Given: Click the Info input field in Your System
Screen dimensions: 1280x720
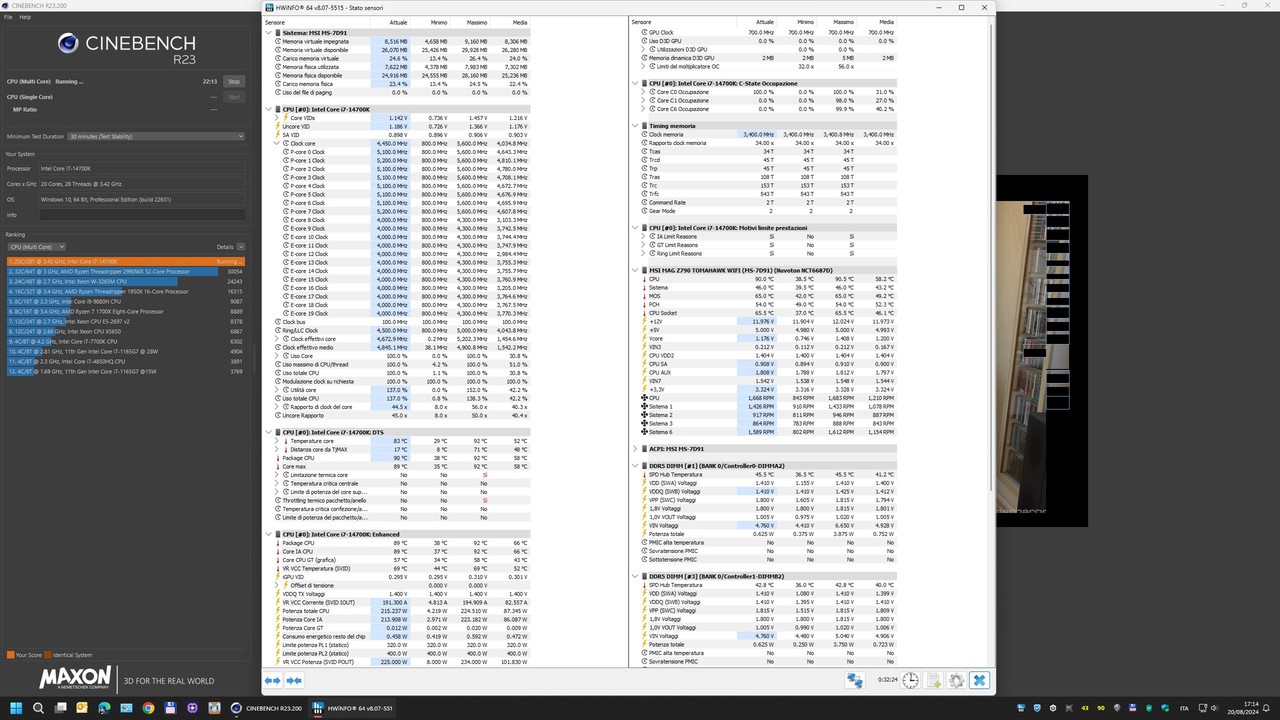Looking at the screenshot, I should [x=141, y=215].
